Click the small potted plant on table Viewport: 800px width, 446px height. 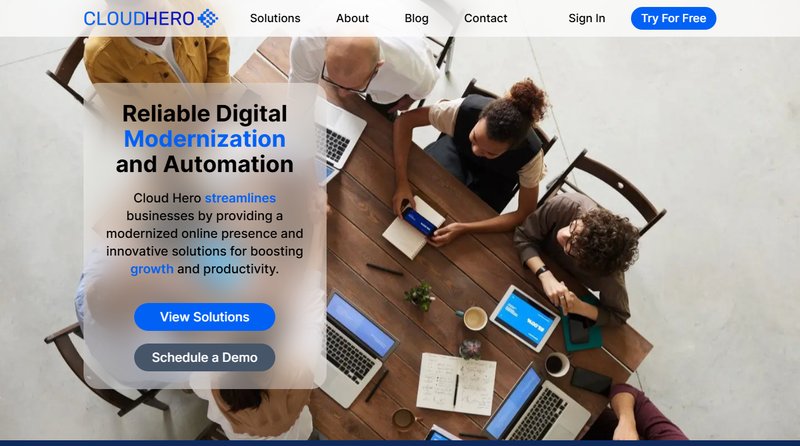click(419, 295)
